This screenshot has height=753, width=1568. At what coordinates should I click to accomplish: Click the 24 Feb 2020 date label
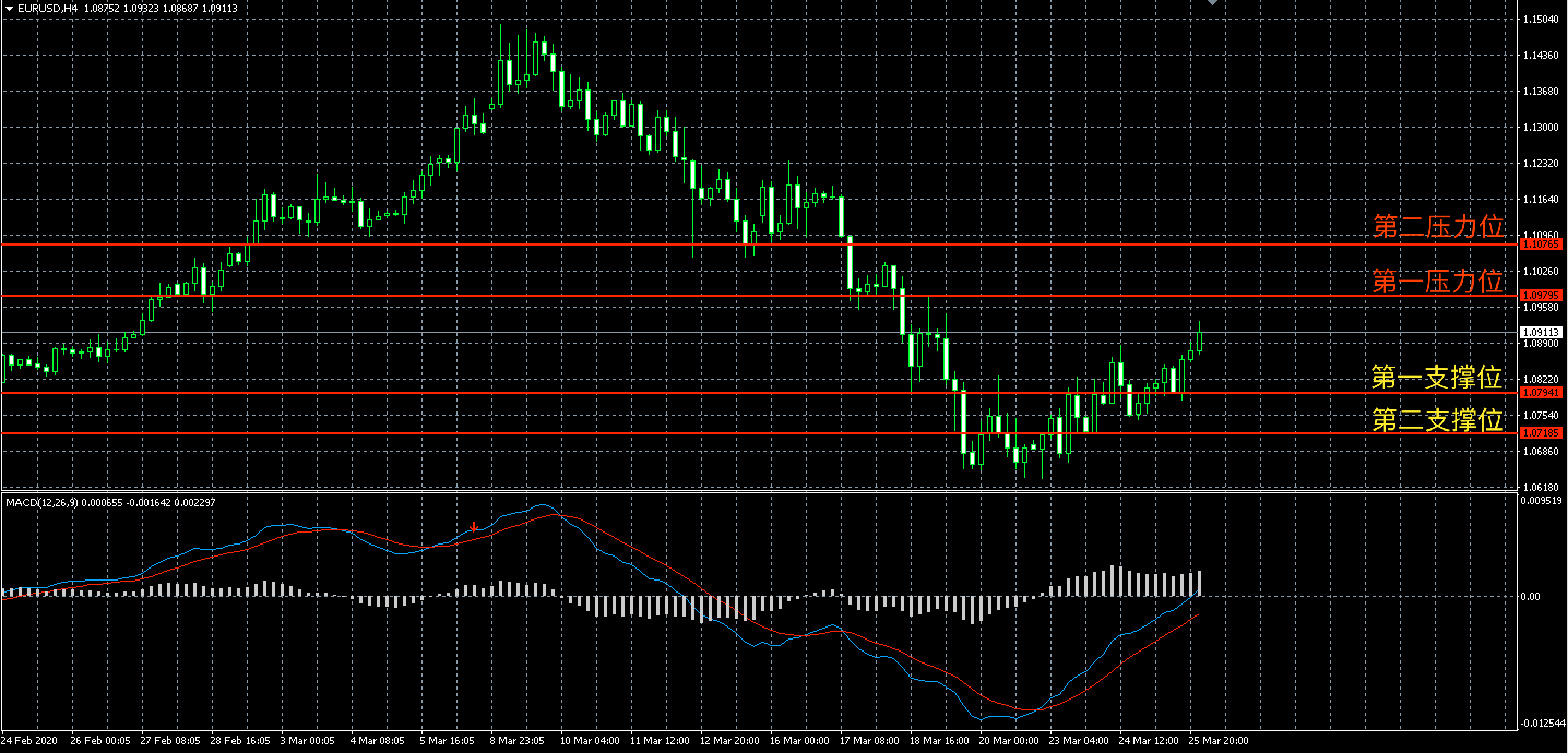[x=29, y=740]
